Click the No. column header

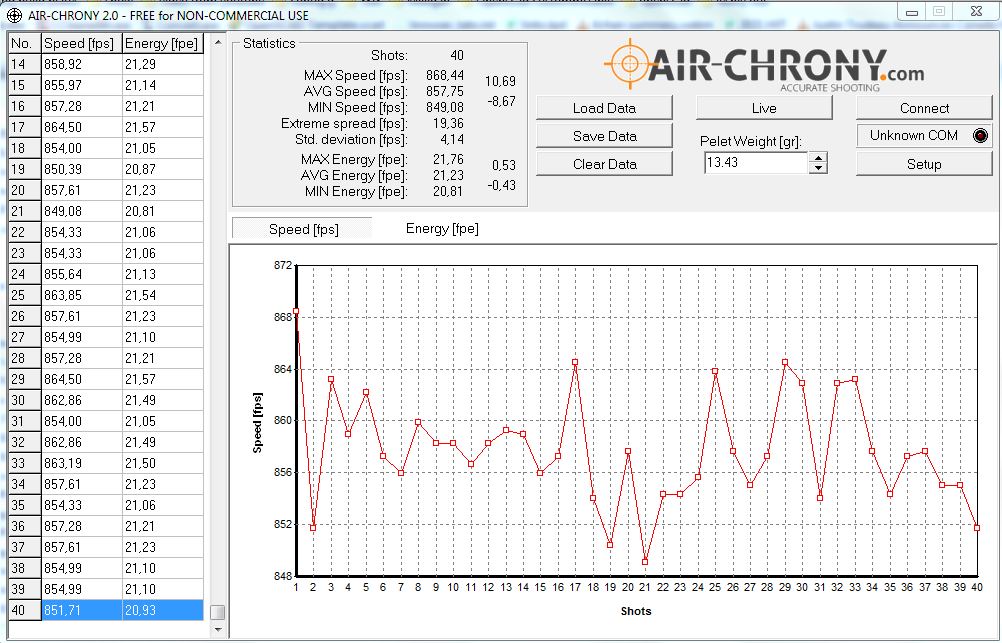pyautogui.click(x=24, y=43)
